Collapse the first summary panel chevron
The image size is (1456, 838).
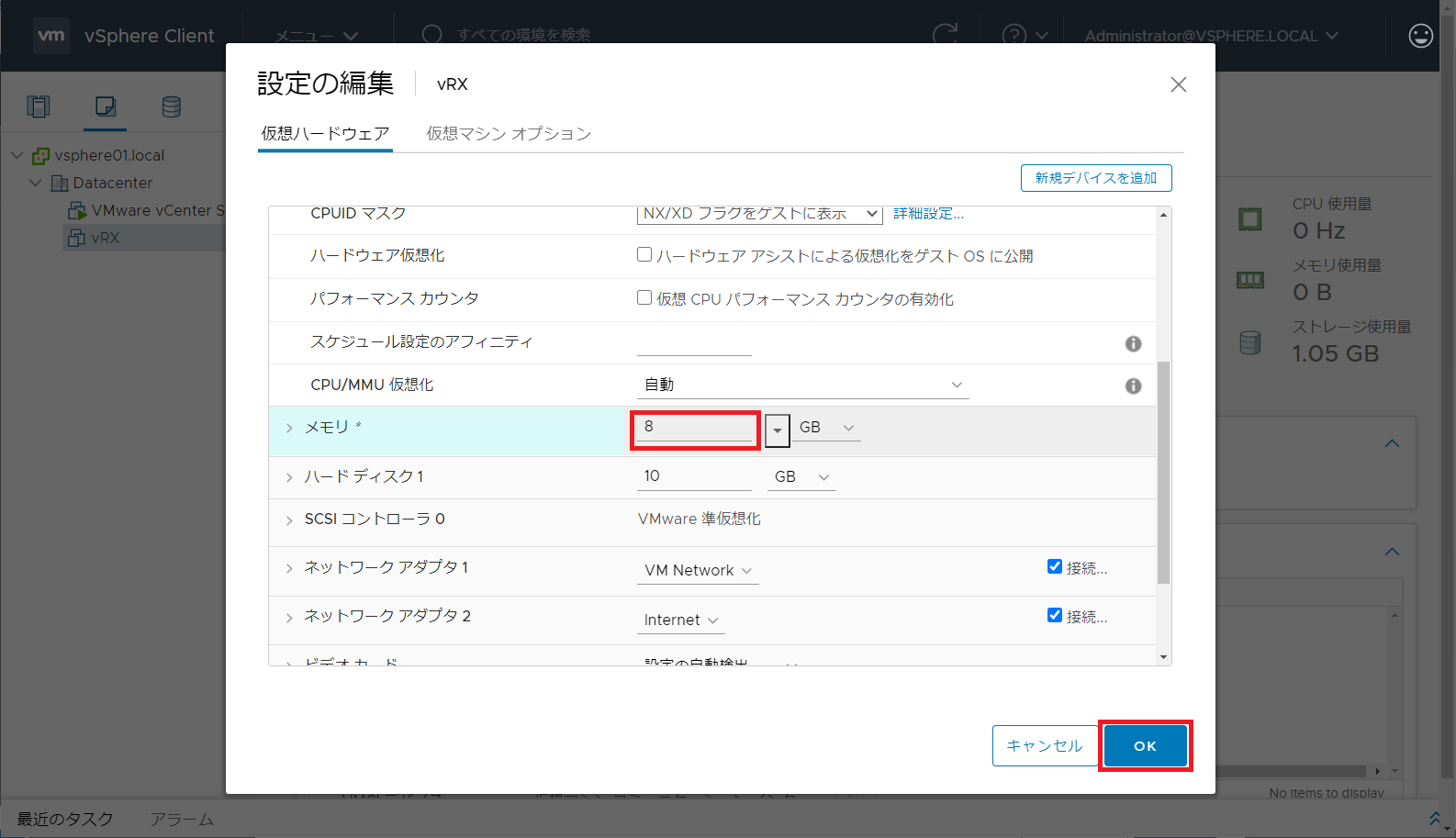(x=1393, y=443)
